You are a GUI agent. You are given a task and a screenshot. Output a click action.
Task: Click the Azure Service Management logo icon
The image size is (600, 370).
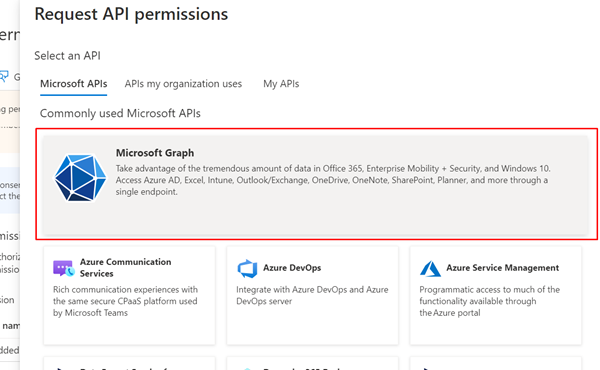(430, 268)
